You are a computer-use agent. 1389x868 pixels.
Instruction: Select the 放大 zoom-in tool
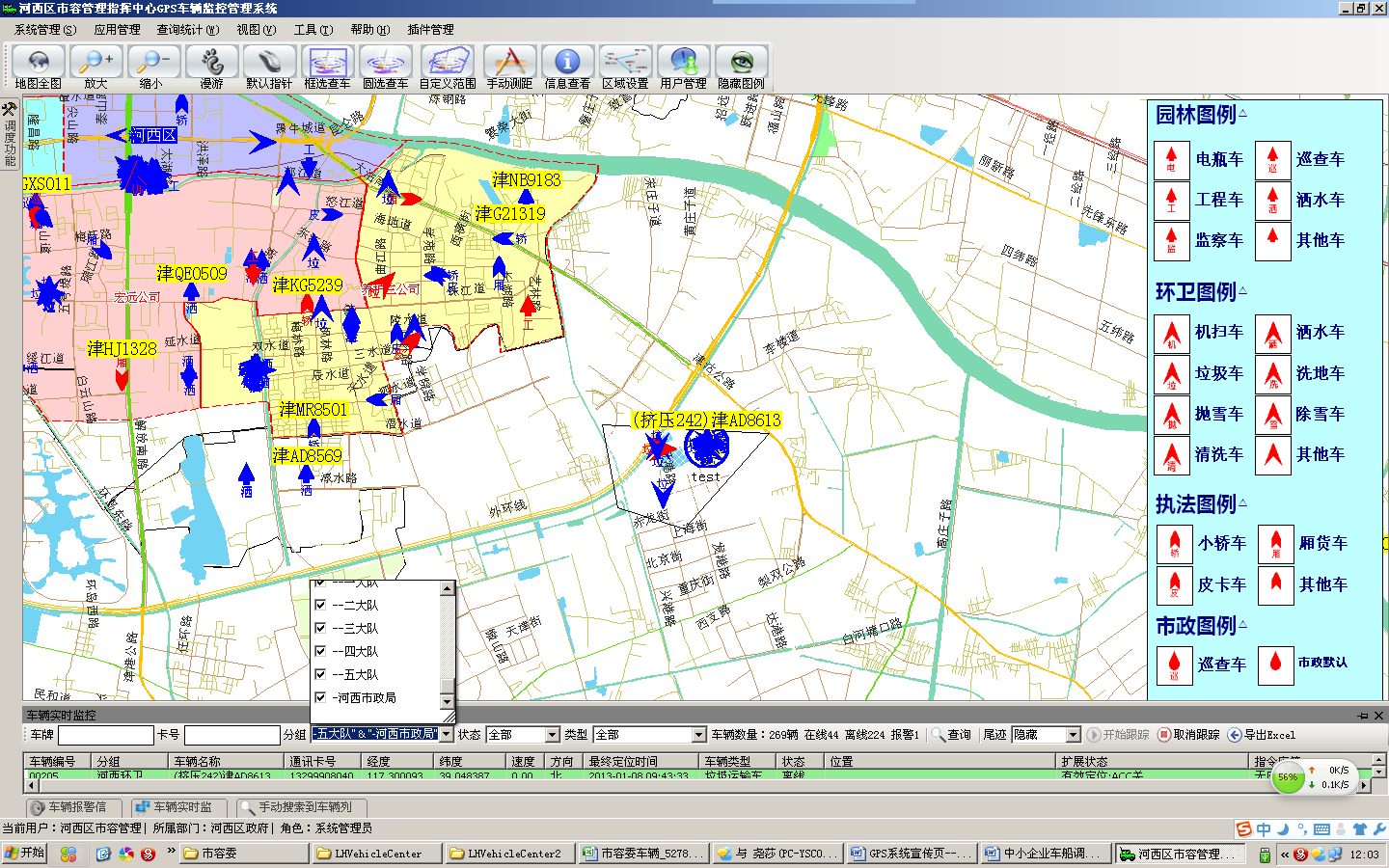(95, 63)
